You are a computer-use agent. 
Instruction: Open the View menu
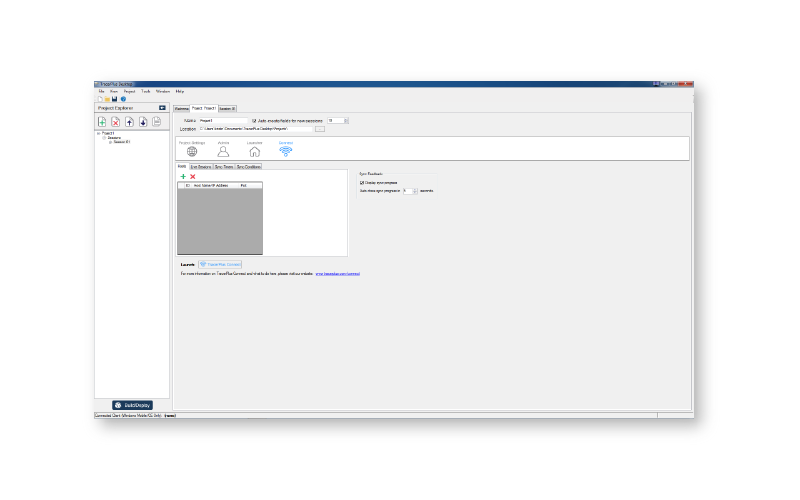tap(114, 91)
